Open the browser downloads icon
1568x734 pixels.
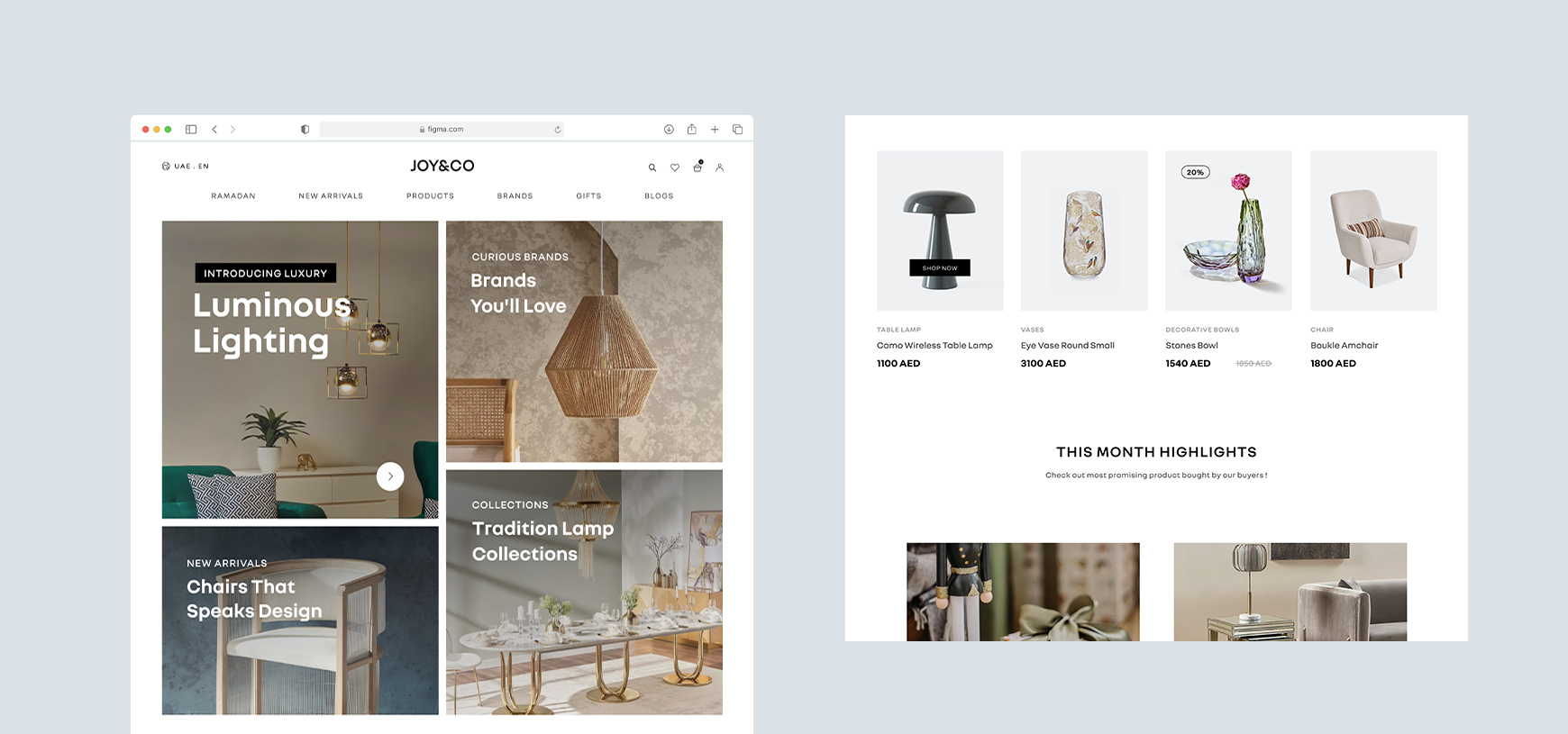(x=669, y=130)
